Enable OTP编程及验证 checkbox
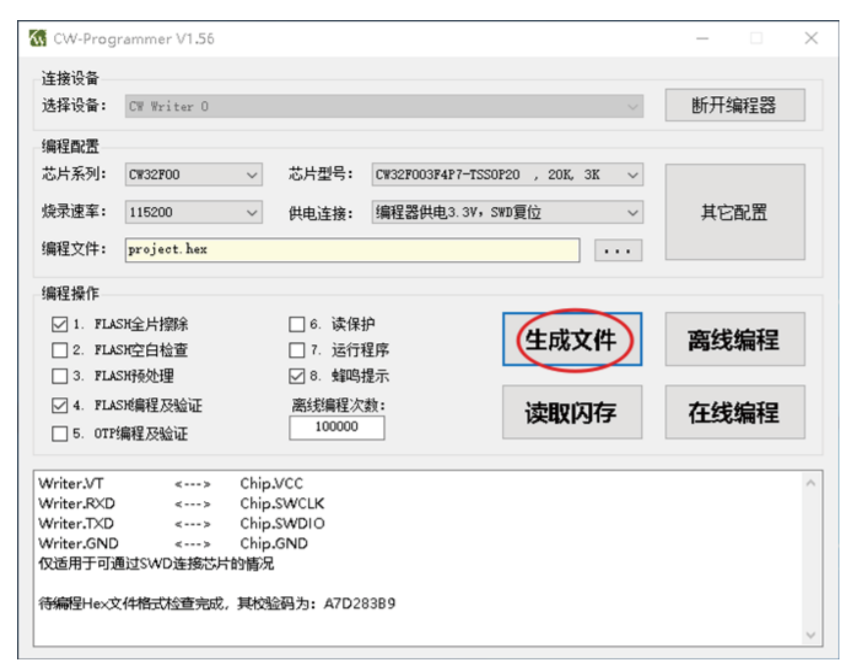This screenshot has height=672, width=861. pyautogui.click(x=59, y=434)
